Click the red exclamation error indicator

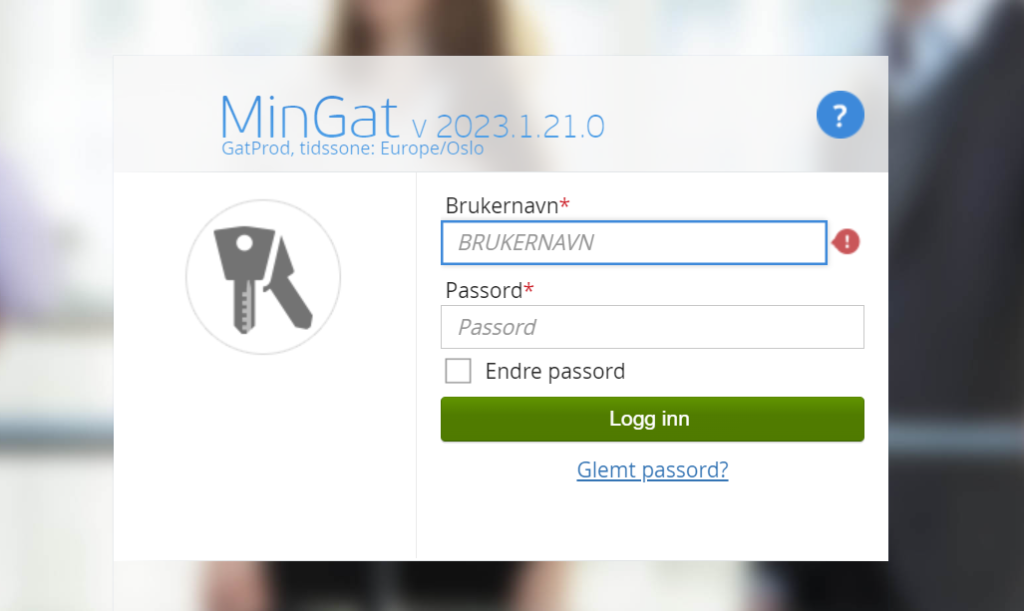pyautogui.click(x=846, y=242)
